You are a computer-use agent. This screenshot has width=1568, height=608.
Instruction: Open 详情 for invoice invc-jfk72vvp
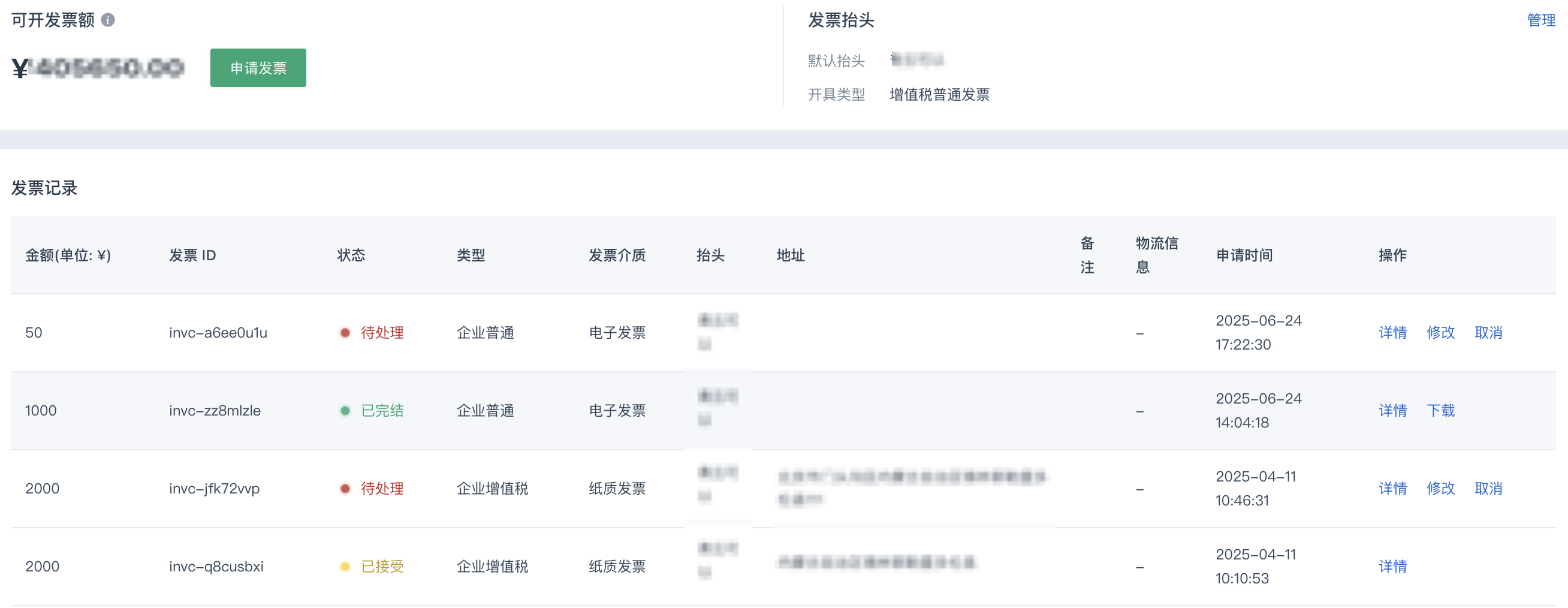click(x=1392, y=489)
